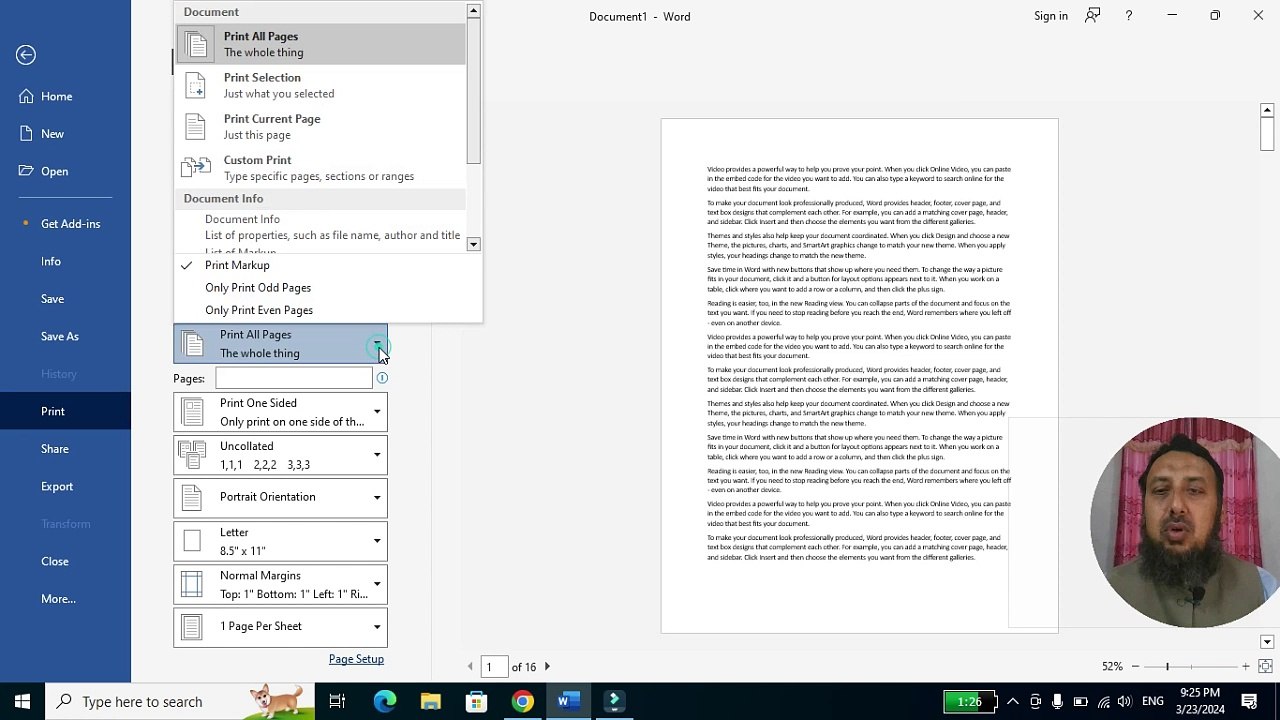Image resolution: width=1280 pixels, height=720 pixels.
Task: Open the Letter paper size dropdown
Action: click(x=280, y=541)
